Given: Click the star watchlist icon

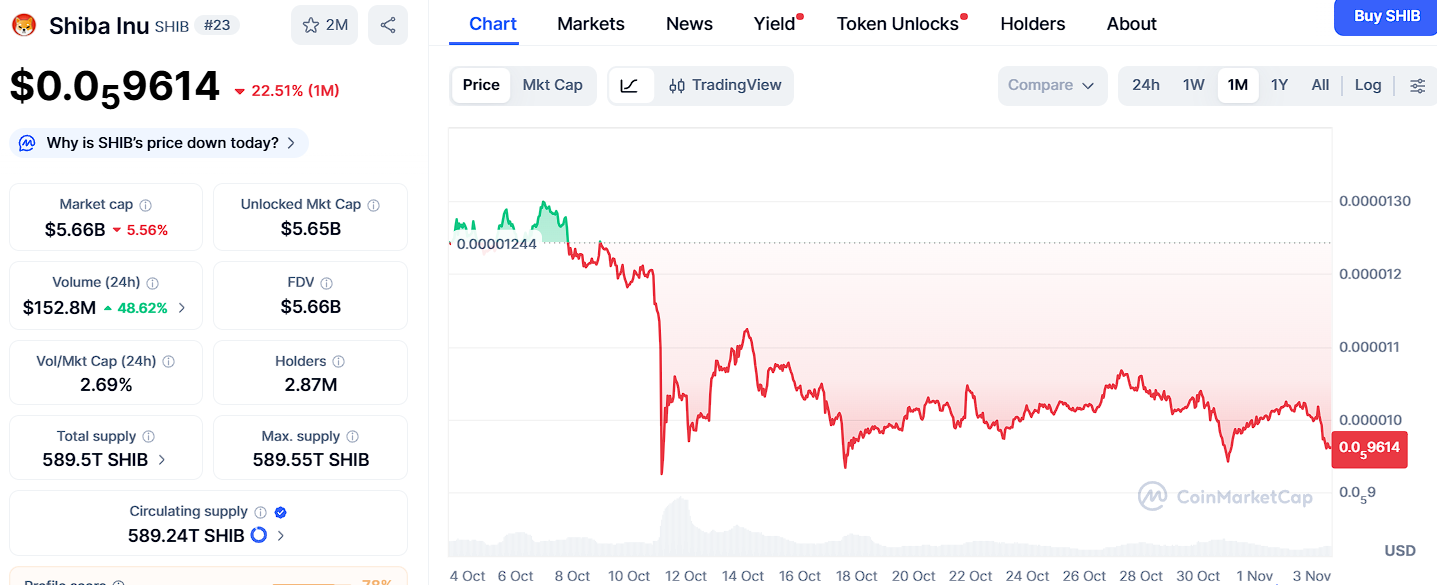Looking at the screenshot, I should pyautogui.click(x=311, y=25).
